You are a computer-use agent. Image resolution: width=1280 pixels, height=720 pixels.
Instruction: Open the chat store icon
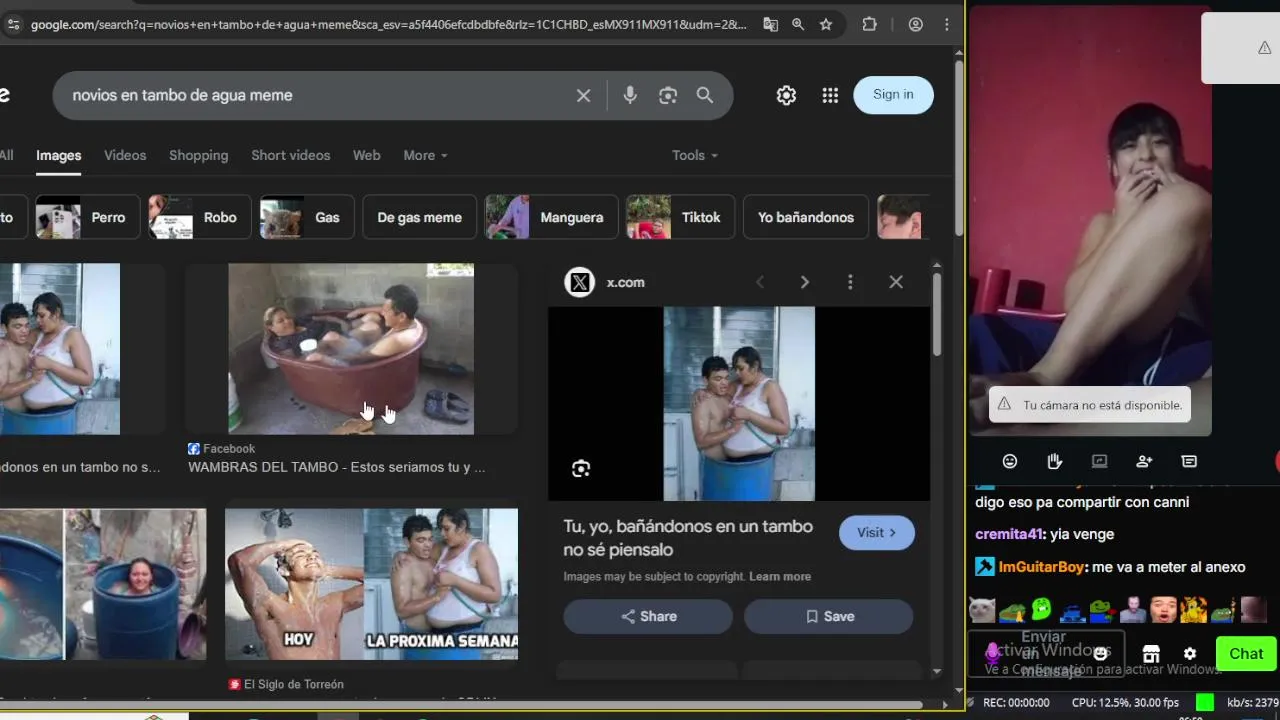point(1151,654)
